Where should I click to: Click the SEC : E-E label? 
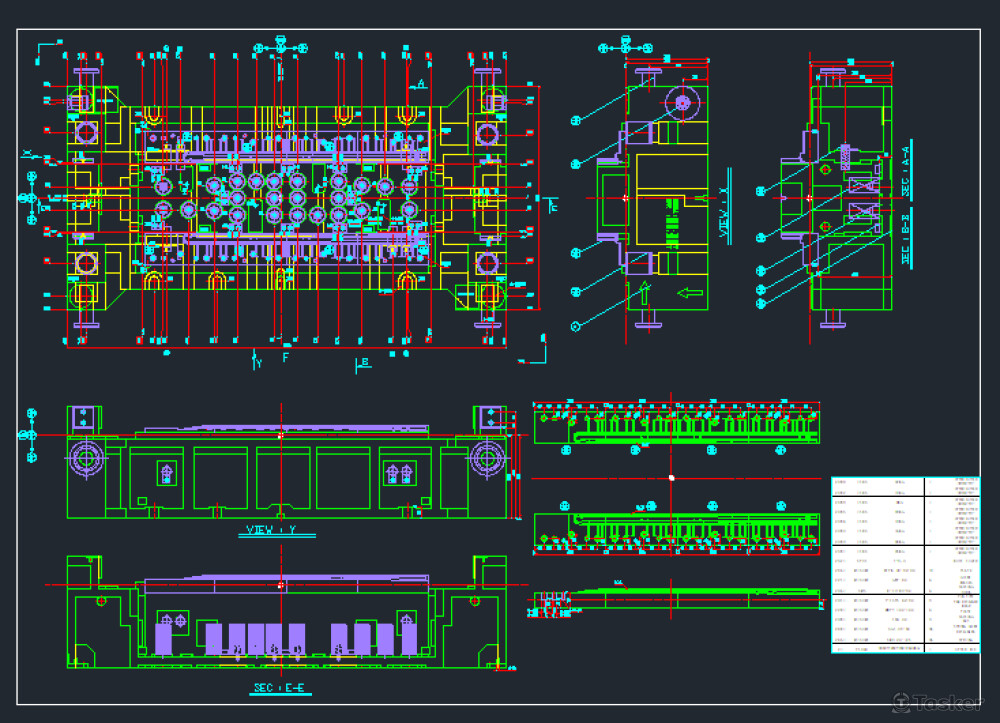pyautogui.click(x=279, y=689)
